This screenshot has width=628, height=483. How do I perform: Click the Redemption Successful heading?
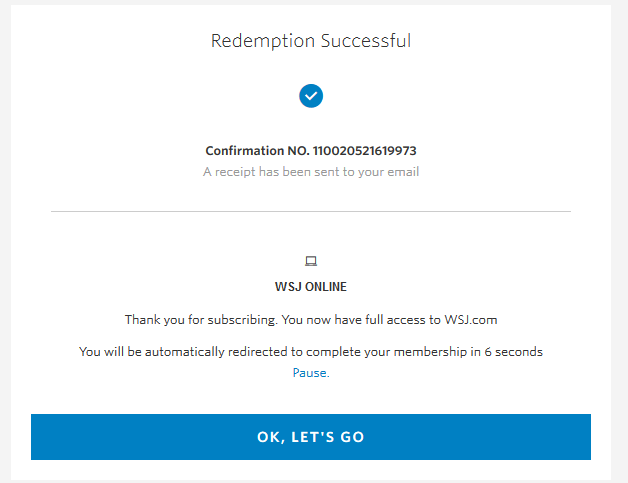tap(311, 41)
